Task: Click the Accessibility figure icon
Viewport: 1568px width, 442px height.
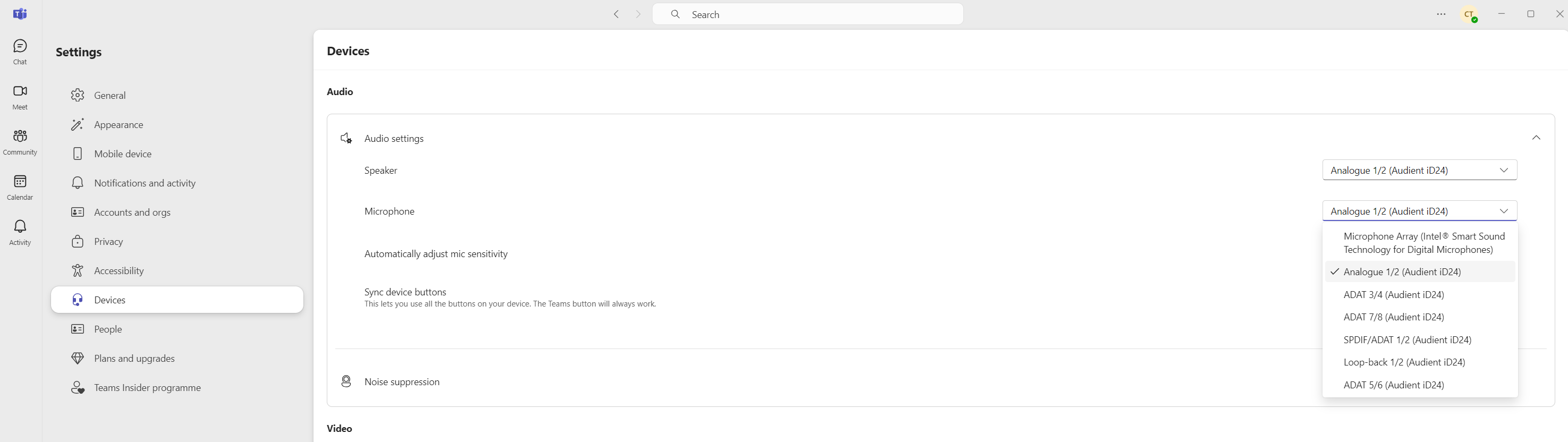Action: pyautogui.click(x=77, y=270)
